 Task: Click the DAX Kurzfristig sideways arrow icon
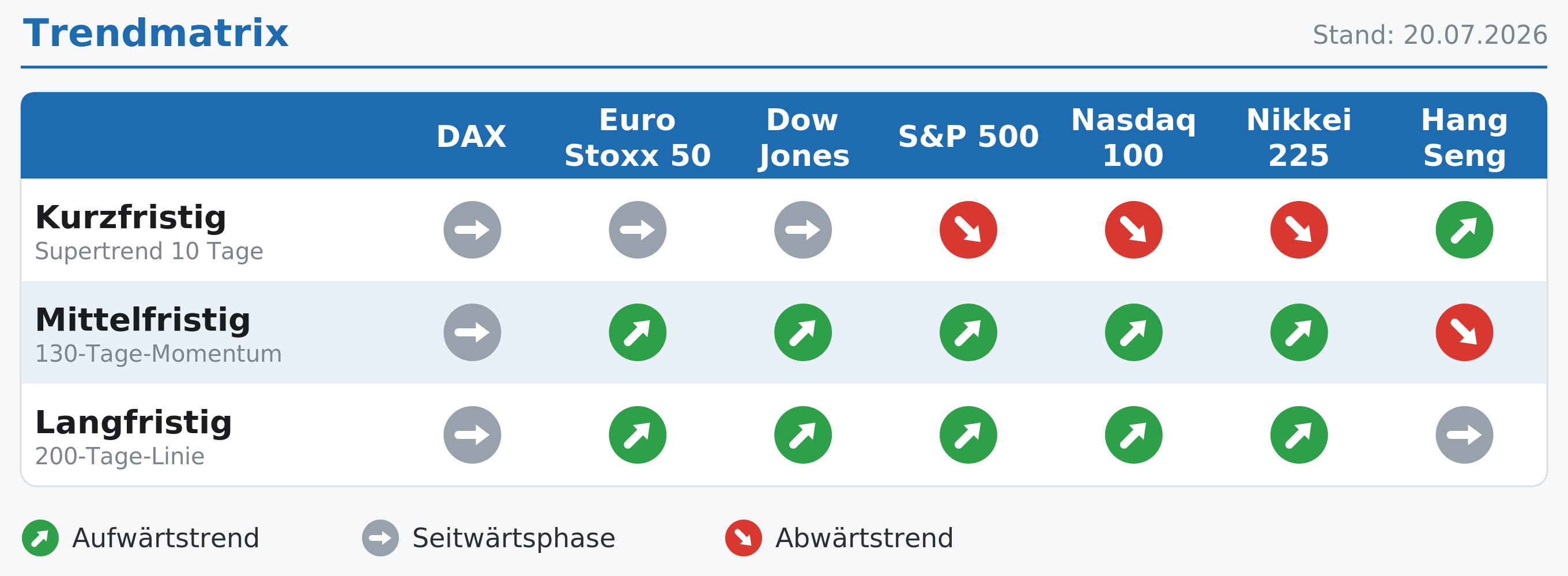click(472, 230)
